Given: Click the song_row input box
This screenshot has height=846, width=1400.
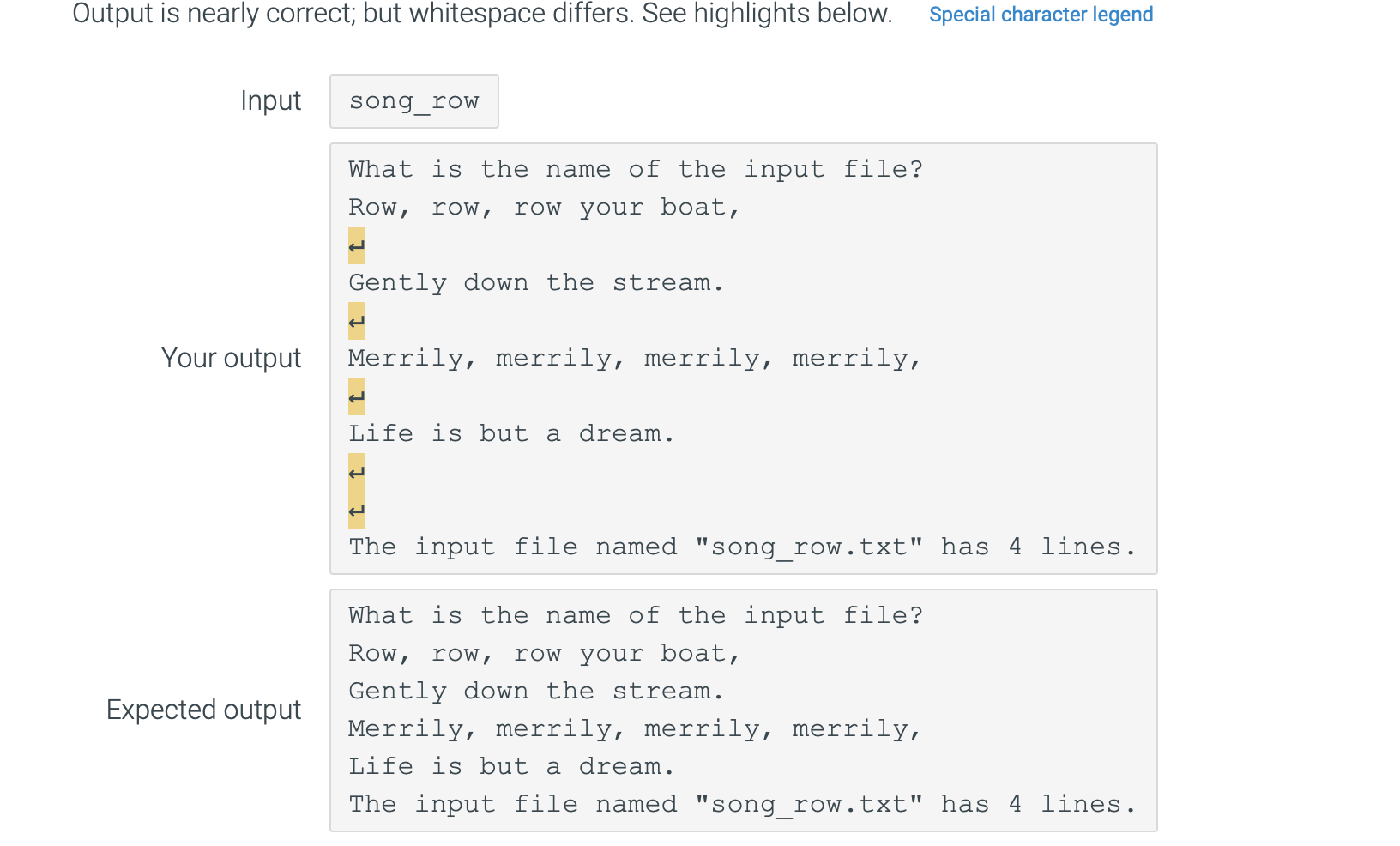Looking at the screenshot, I should pyautogui.click(x=413, y=100).
